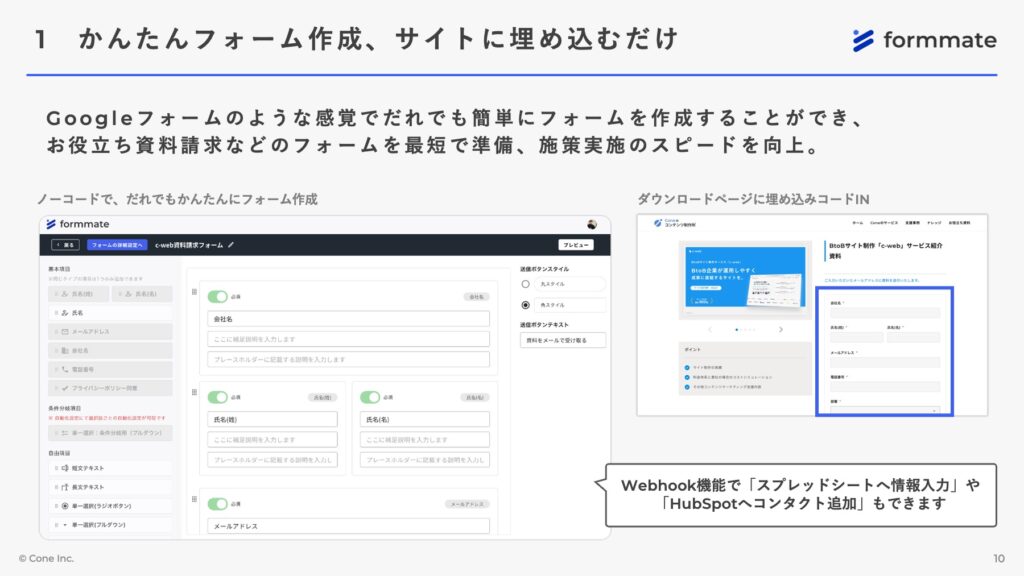The image size is (1024, 576).
Task: Click the 会社名 card supplementary description field
Action: pos(348,339)
